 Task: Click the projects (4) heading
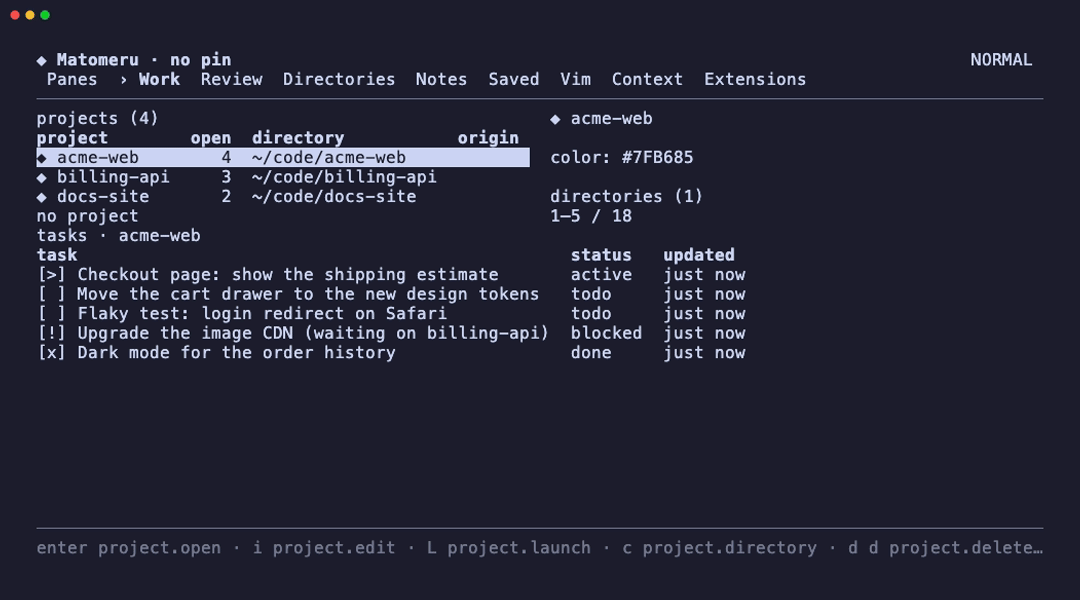(x=98, y=118)
